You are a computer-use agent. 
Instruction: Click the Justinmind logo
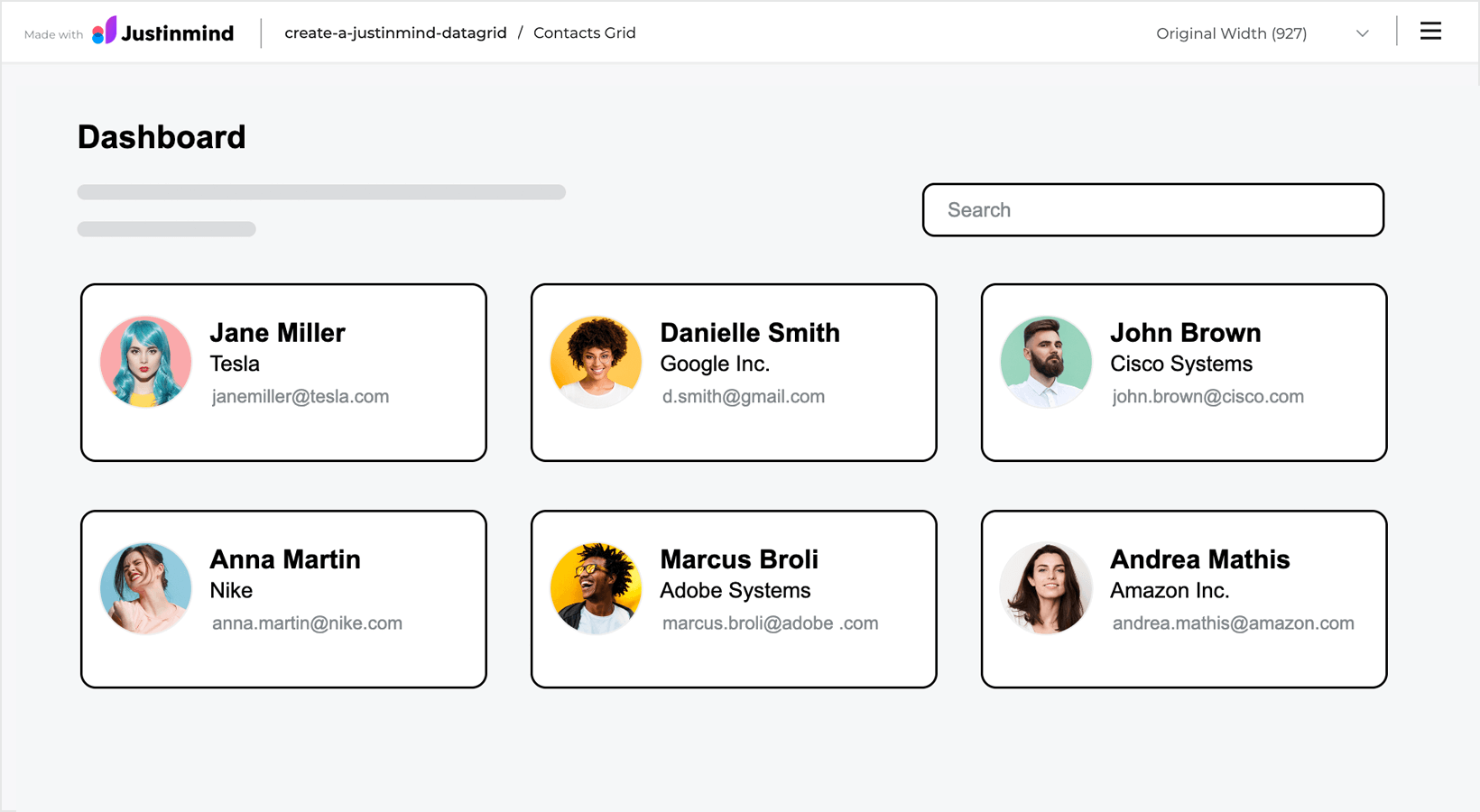point(163,32)
